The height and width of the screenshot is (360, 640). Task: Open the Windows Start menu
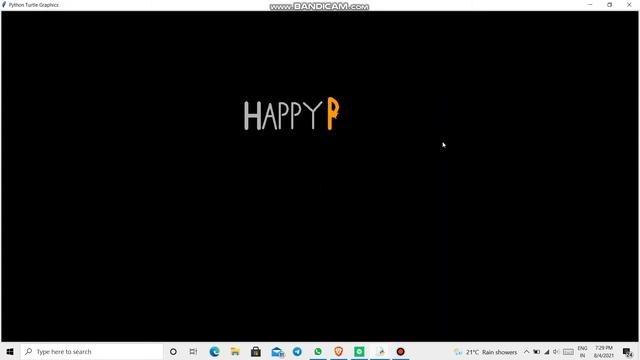coord(10,351)
